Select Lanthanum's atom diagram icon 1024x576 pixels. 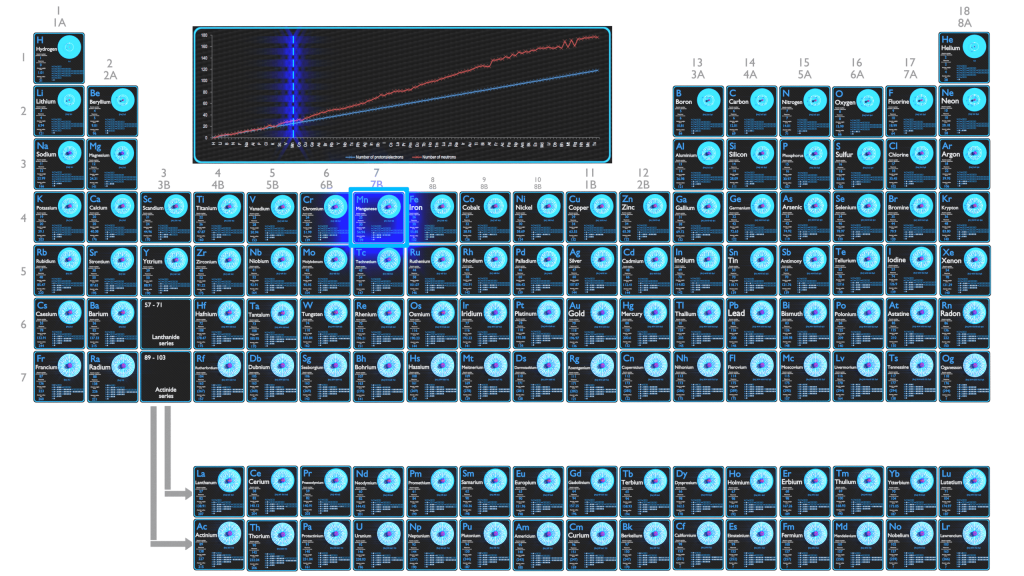click(227, 480)
